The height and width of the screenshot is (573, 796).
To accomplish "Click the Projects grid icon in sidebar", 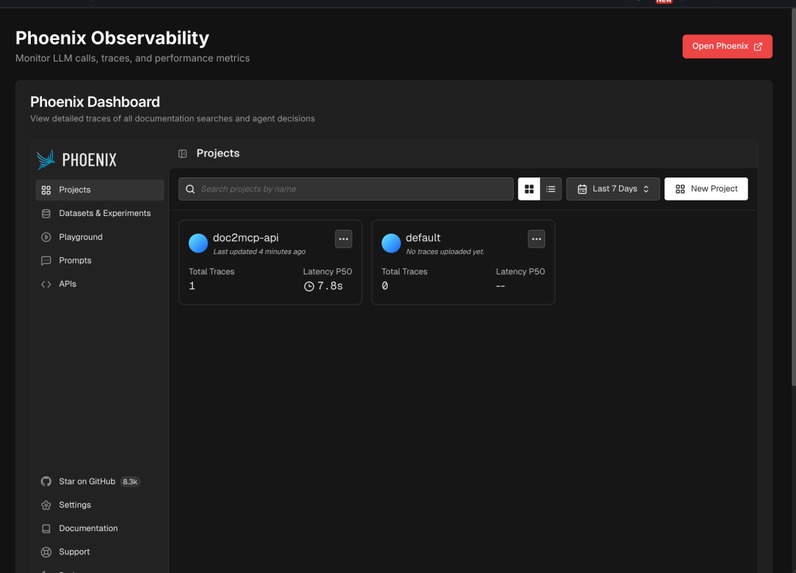I will 46,190.
